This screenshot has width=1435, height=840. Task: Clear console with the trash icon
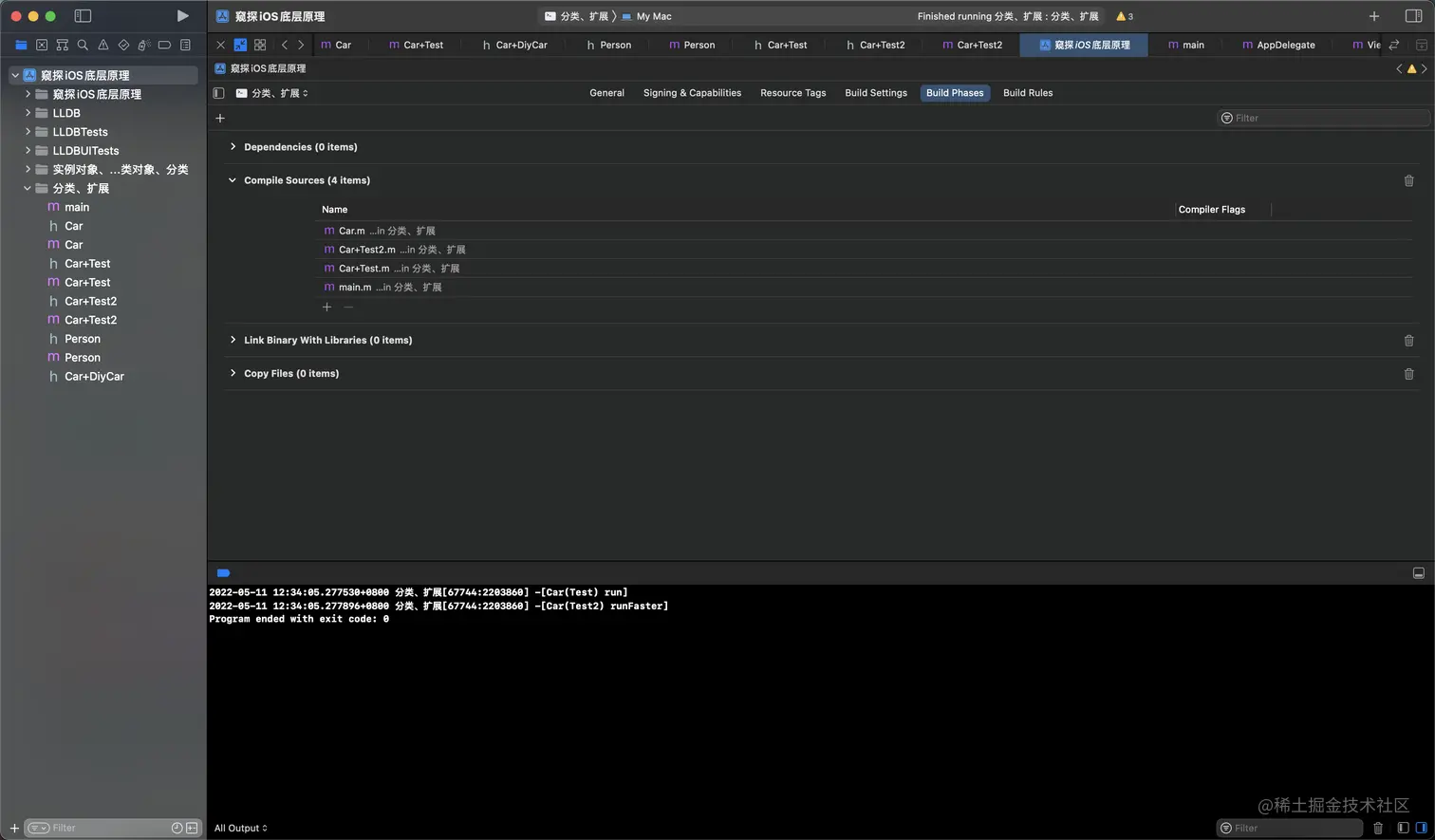pos(1378,828)
